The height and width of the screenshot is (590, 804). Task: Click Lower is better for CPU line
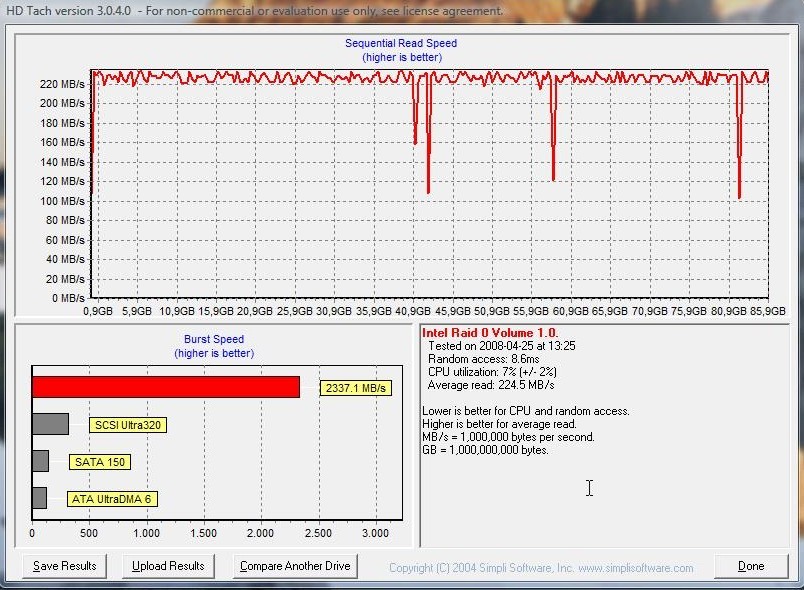(x=526, y=411)
